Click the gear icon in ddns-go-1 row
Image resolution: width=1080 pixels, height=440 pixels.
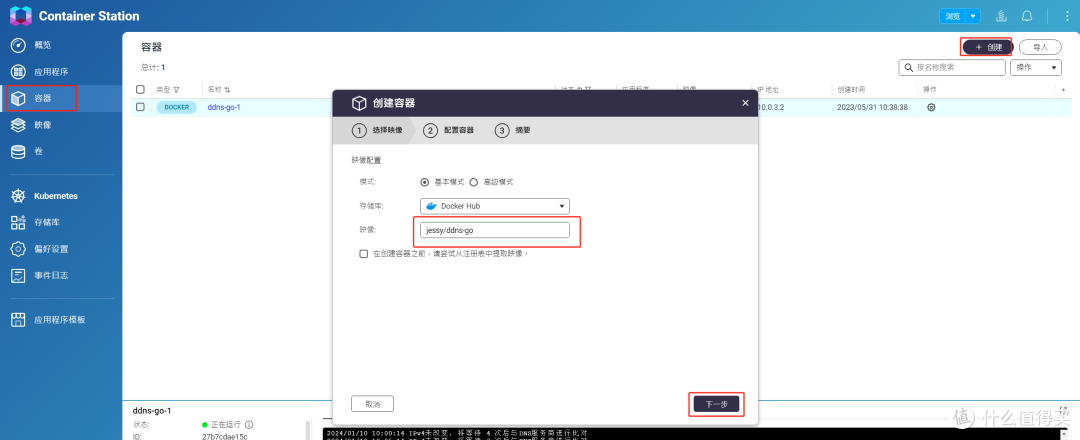(931, 107)
